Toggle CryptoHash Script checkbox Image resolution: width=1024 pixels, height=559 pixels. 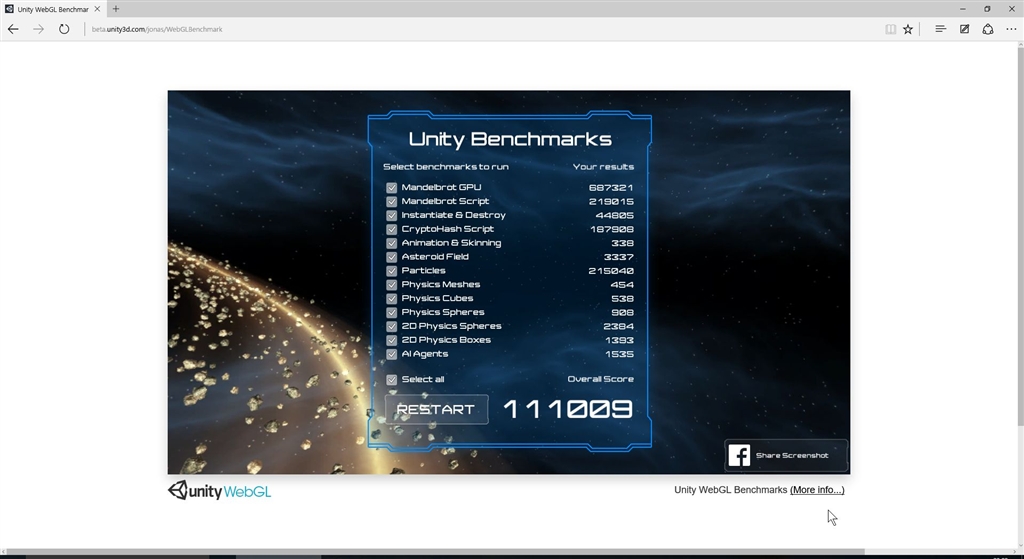(x=391, y=229)
